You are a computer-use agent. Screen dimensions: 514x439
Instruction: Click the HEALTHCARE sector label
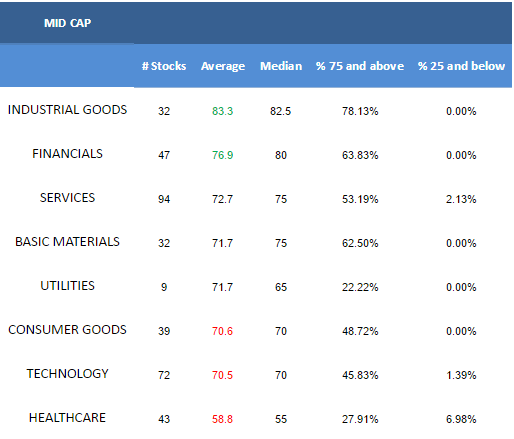point(67,418)
